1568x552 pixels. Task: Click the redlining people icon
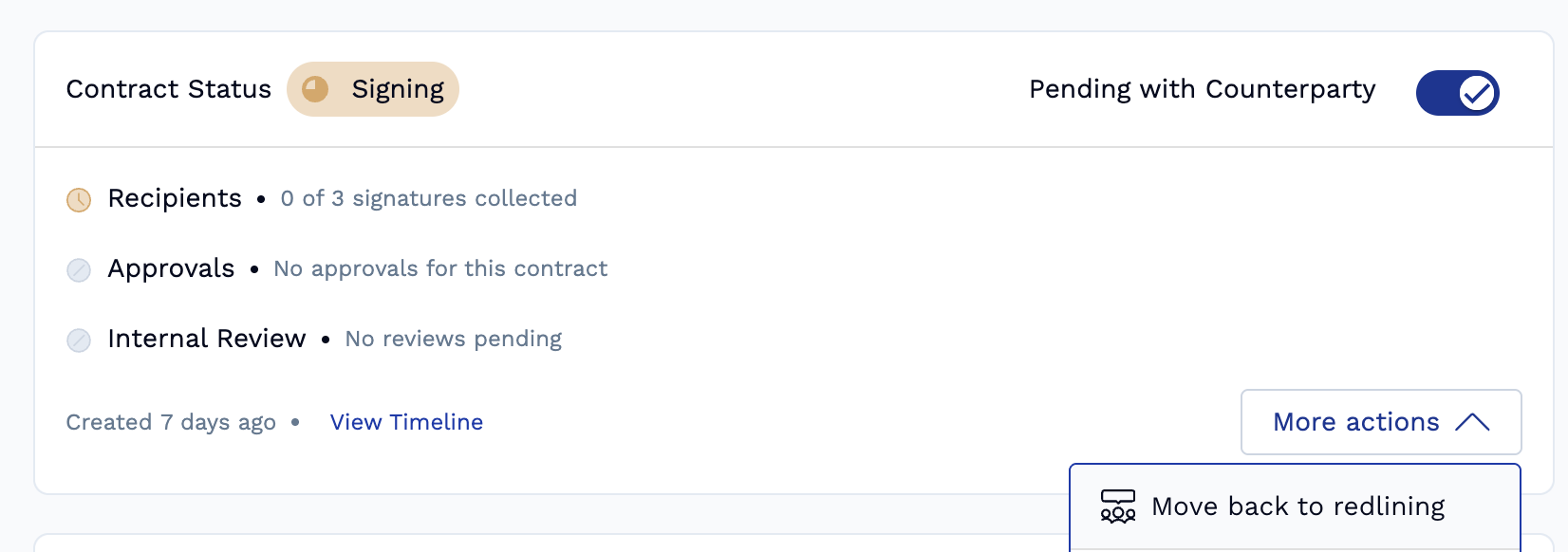pos(1117,506)
